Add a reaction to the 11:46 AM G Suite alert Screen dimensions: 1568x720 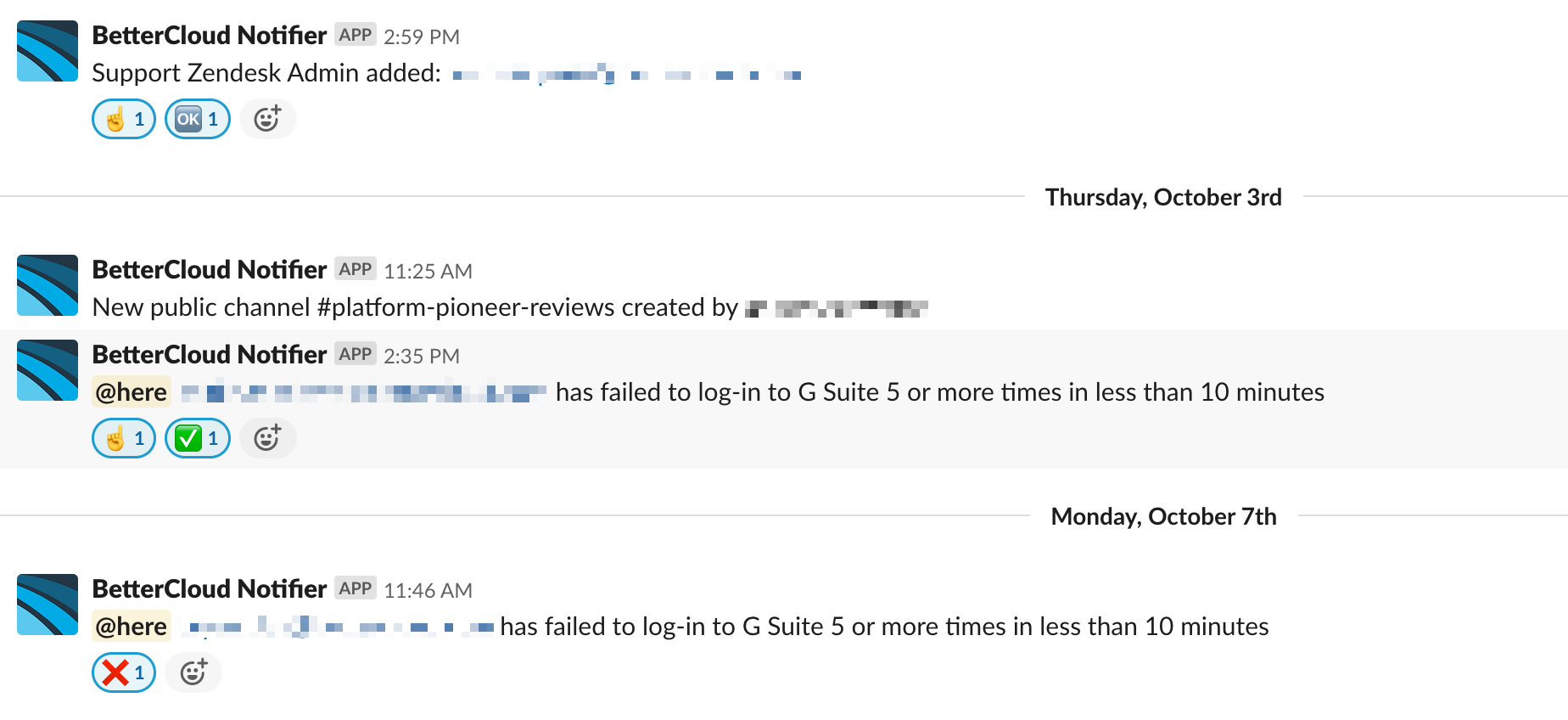pyautogui.click(x=193, y=672)
